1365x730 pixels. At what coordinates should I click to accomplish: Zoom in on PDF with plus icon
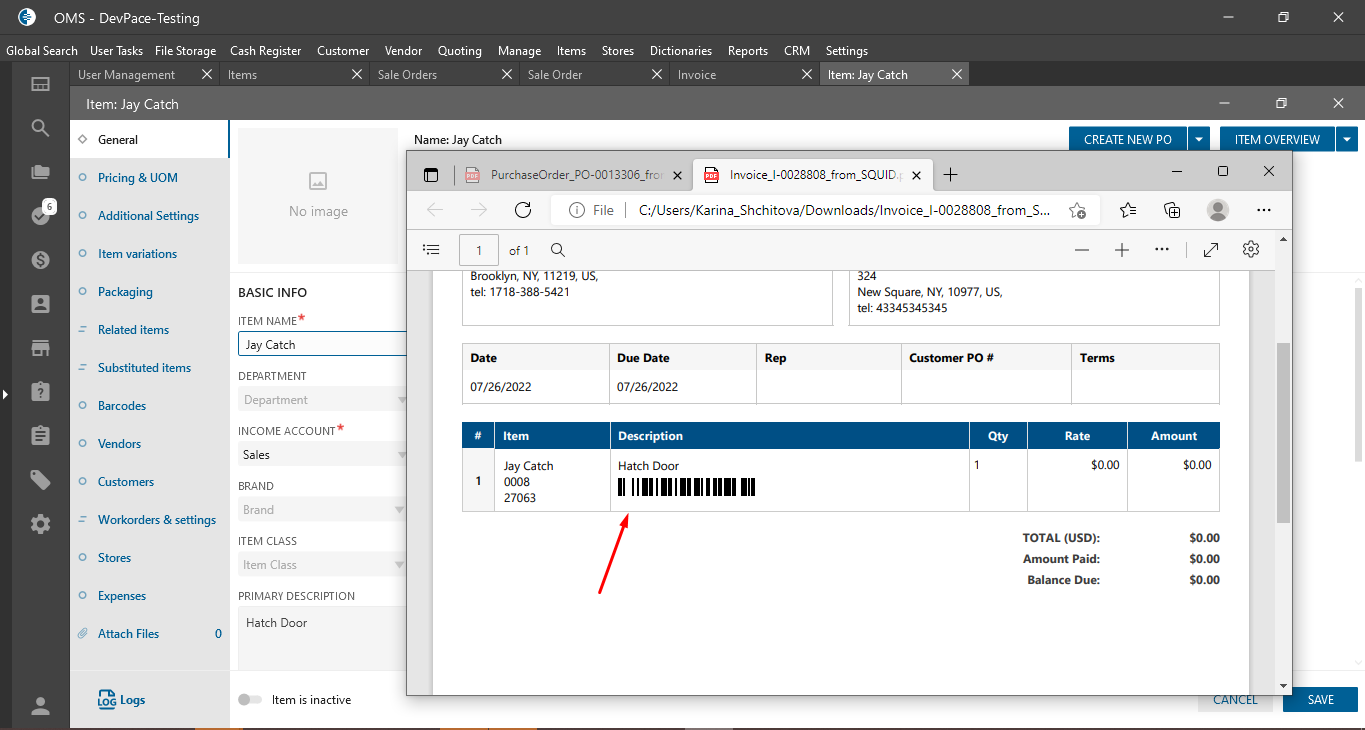coord(1122,250)
